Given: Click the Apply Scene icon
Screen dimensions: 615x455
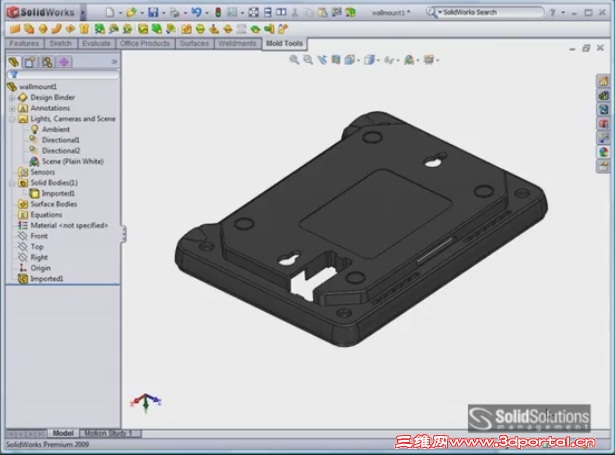Looking at the screenshot, I should (409, 60).
